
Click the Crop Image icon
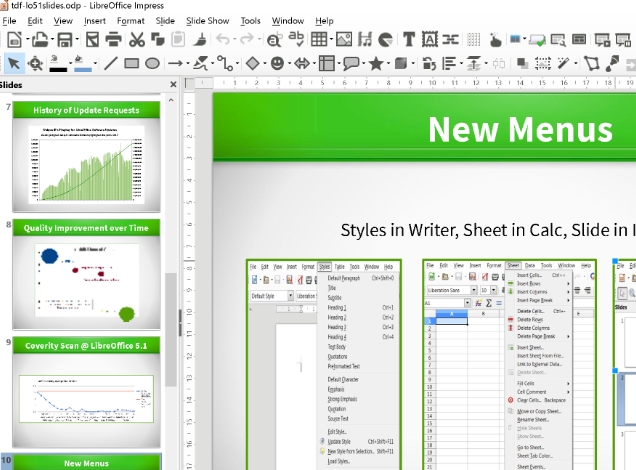coord(542,64)
